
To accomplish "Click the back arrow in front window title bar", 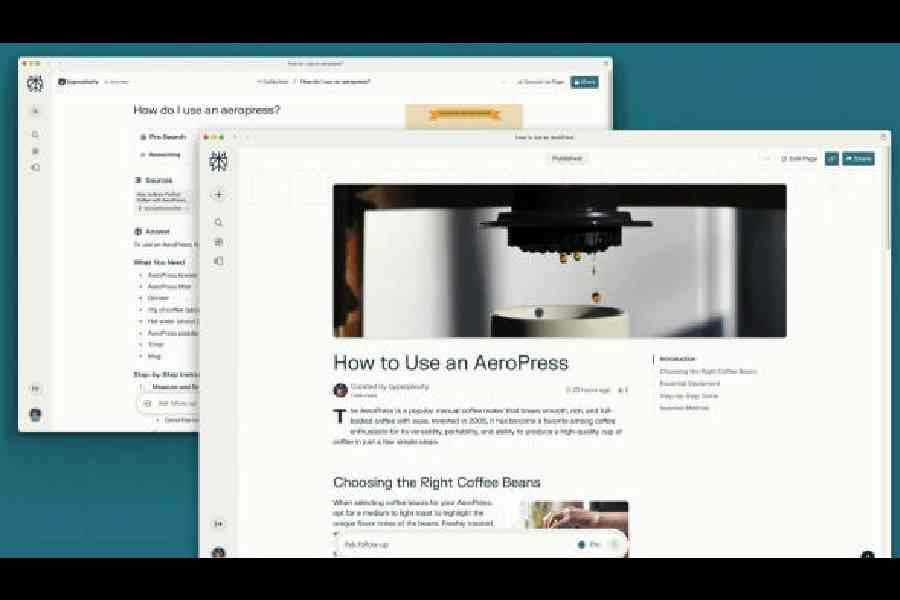I will (x=235, y=138).
